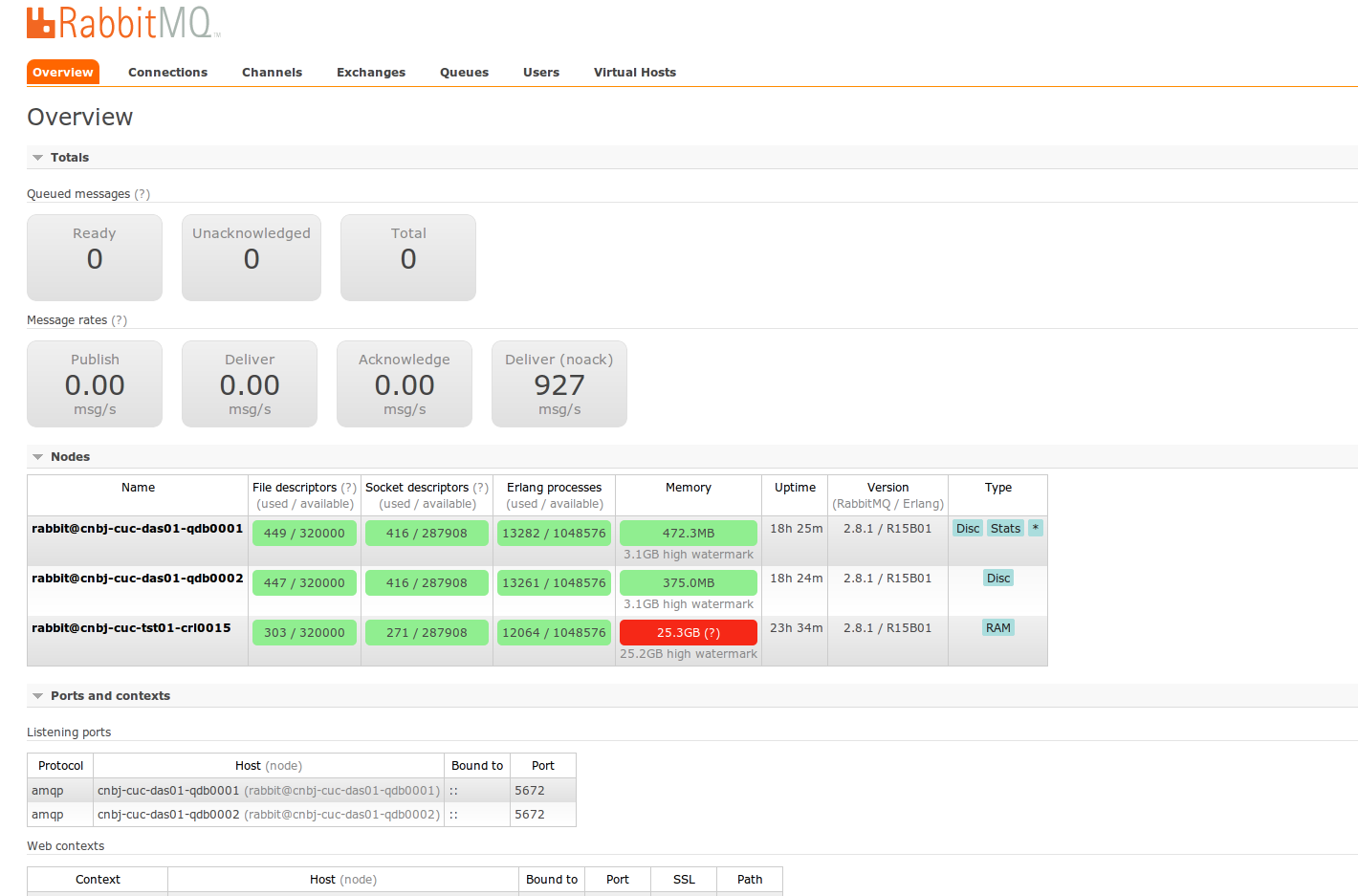The height and width of the screenshot is (896, 1358).
Task: Click uptime value 23h 34m
Action: [796, 627]
